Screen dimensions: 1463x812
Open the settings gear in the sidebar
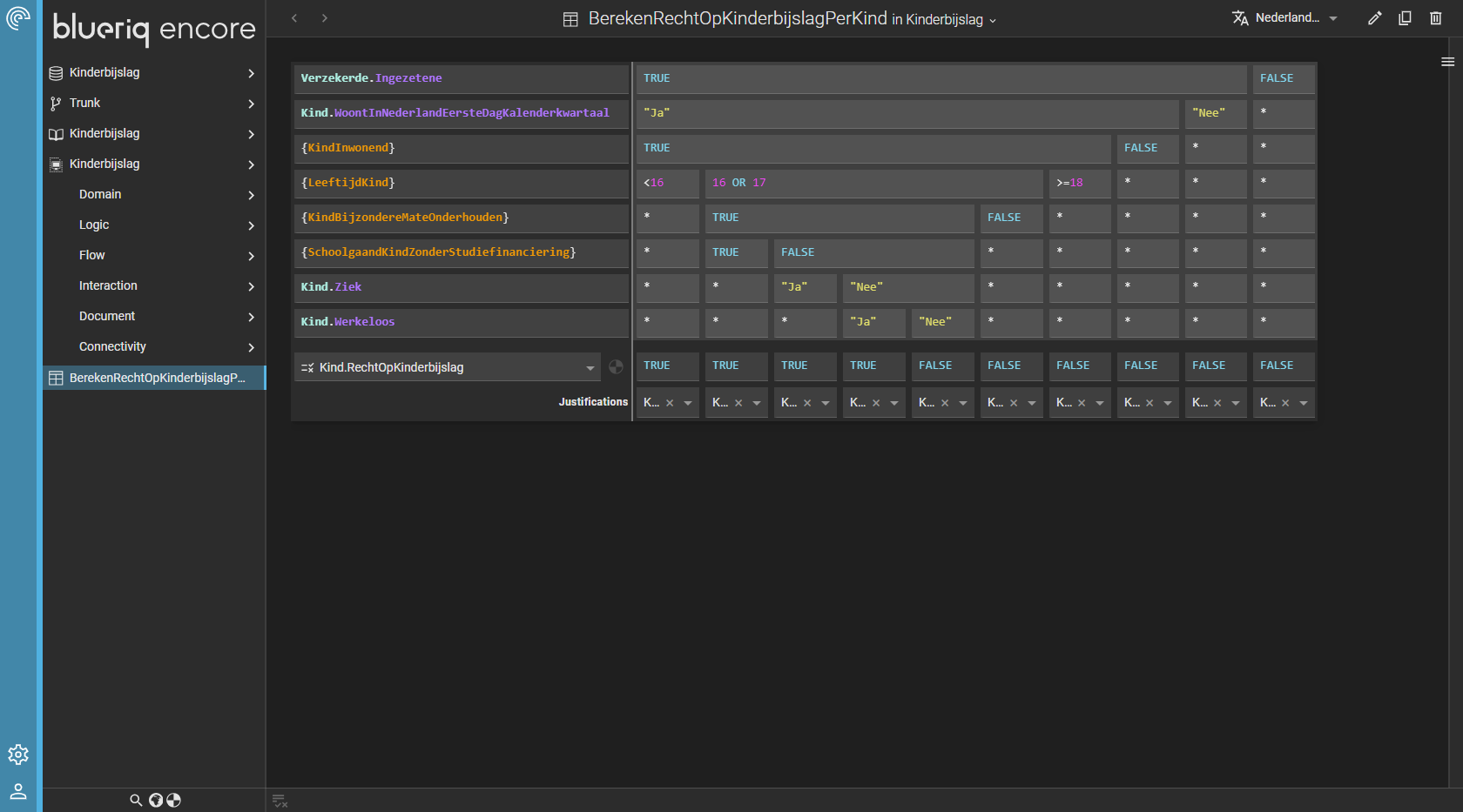18,755
